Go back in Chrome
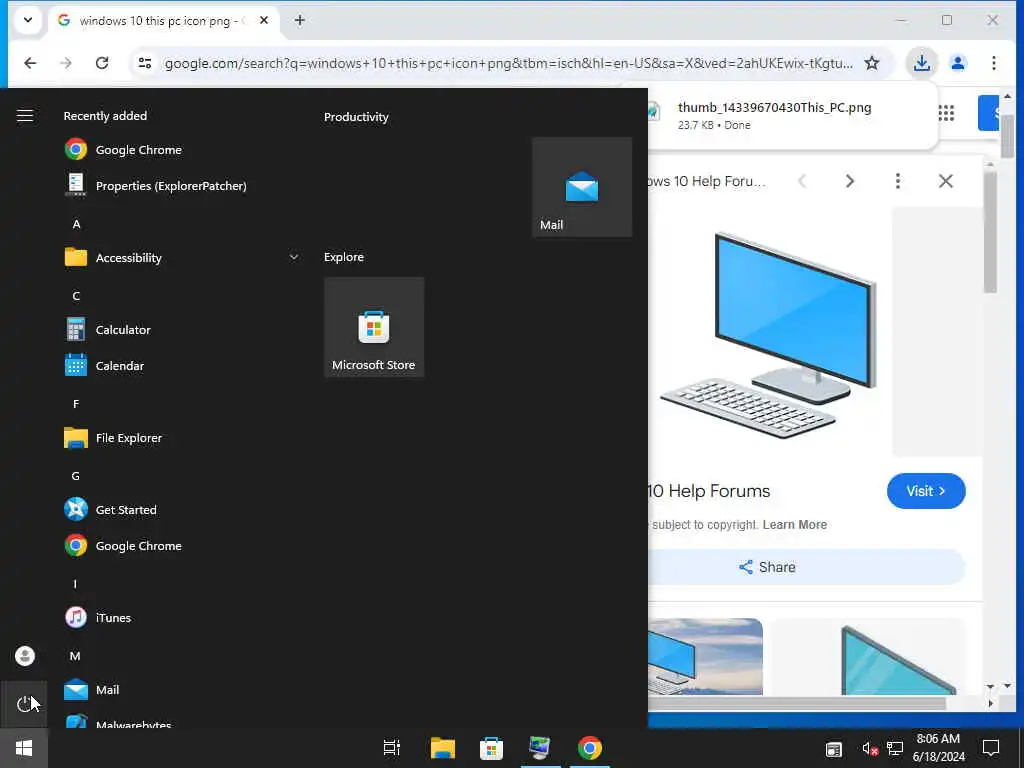The image size is (1024, 768). pos(30,63)
